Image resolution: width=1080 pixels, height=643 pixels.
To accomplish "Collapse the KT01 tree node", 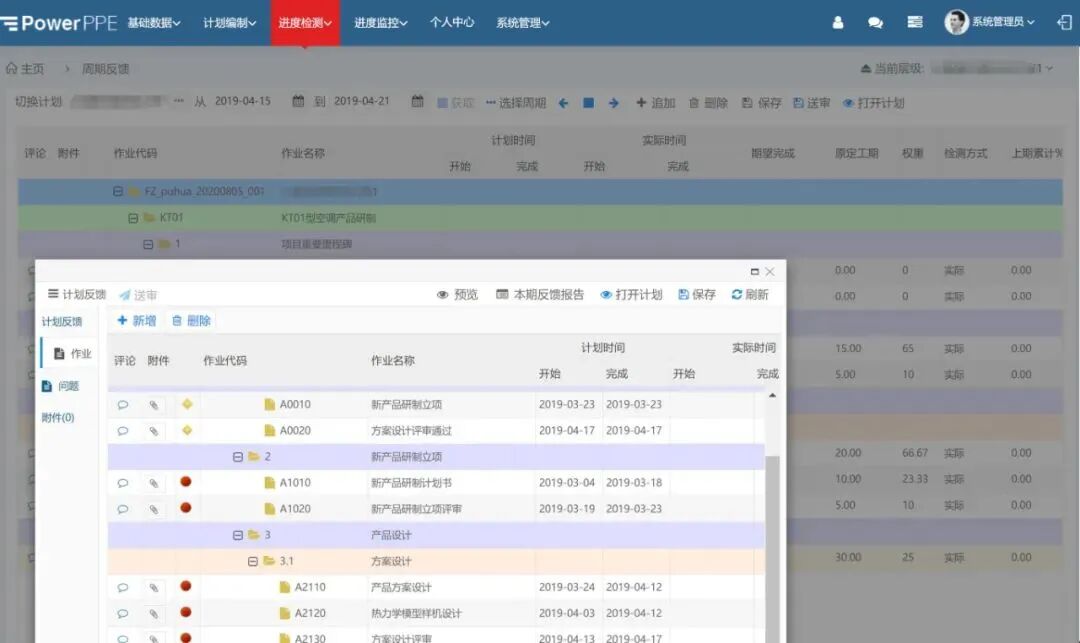I will point(131,217).
